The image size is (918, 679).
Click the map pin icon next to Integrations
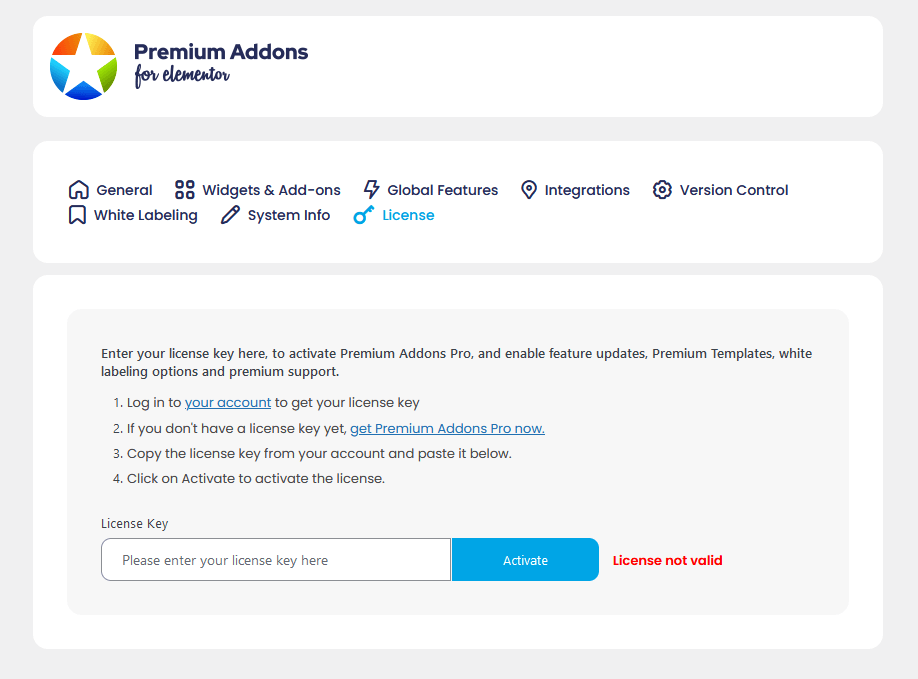(x=528, y=189)
